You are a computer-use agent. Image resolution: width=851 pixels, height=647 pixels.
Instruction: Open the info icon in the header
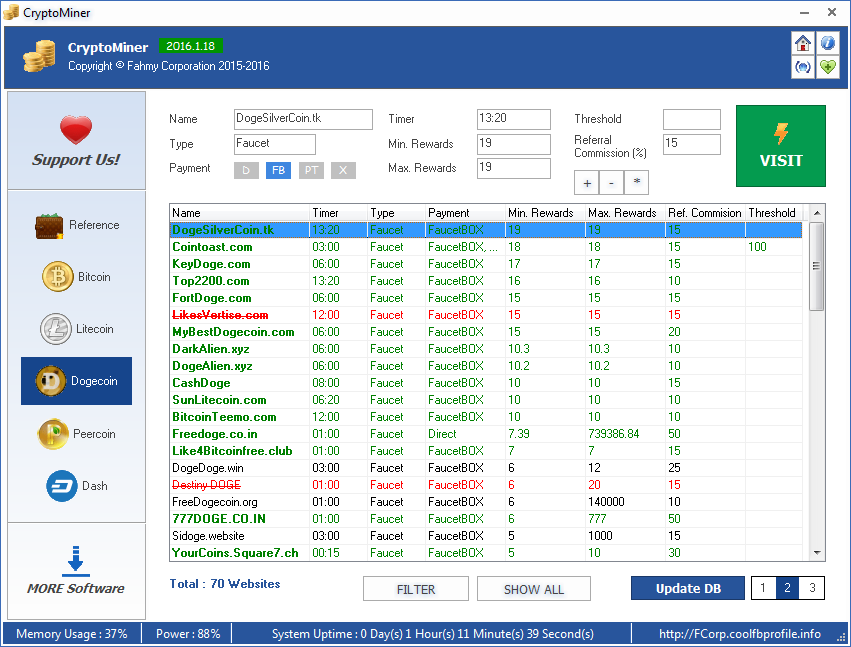(828, 43)
